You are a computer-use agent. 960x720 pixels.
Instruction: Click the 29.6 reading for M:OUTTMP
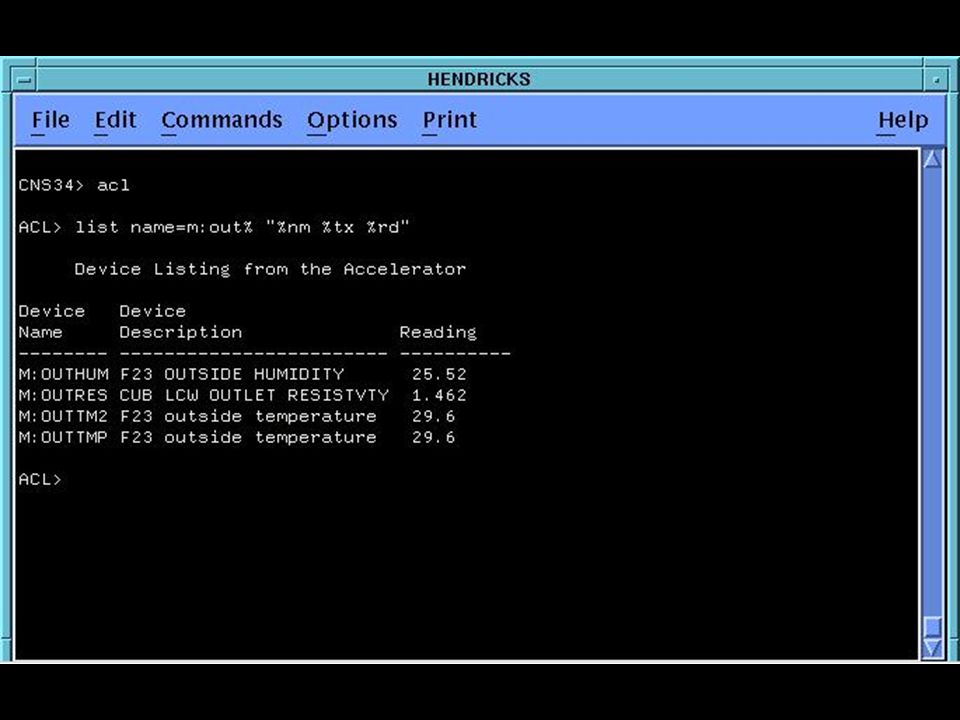(x=433, y=437)
